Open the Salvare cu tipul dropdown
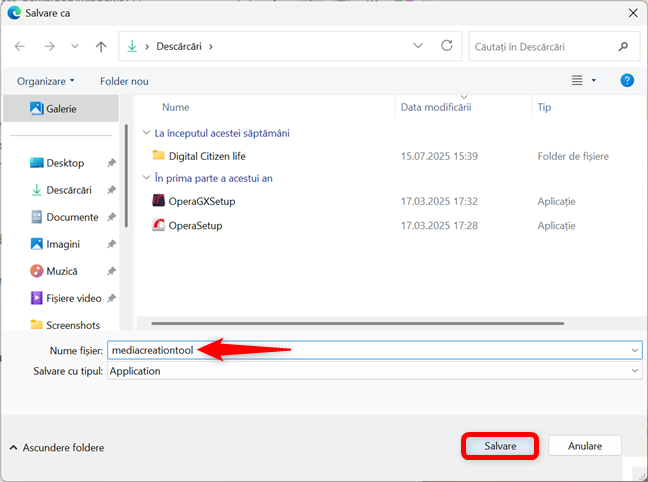 click(374, 370)
